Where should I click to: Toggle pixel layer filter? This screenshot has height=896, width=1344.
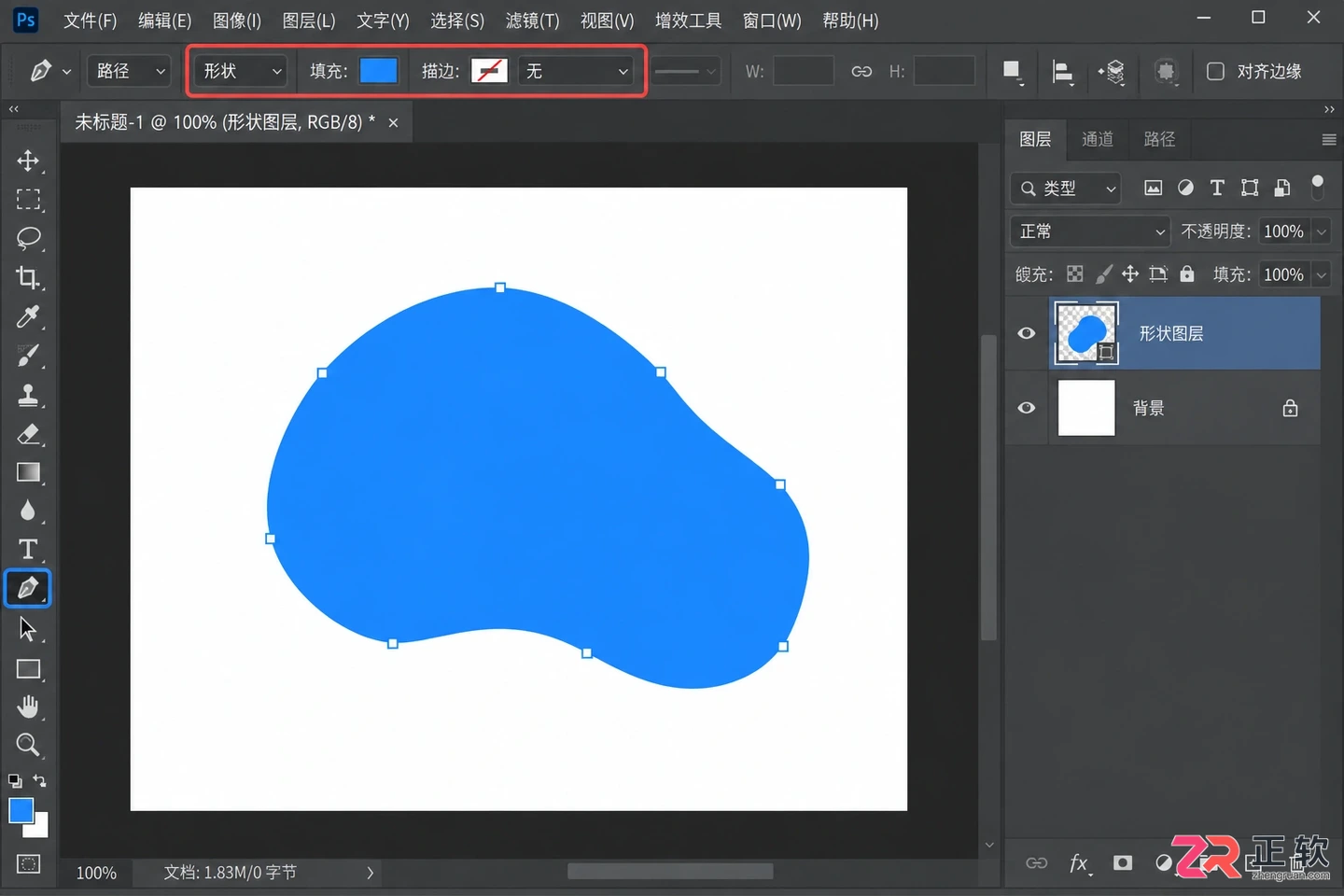1154,188
